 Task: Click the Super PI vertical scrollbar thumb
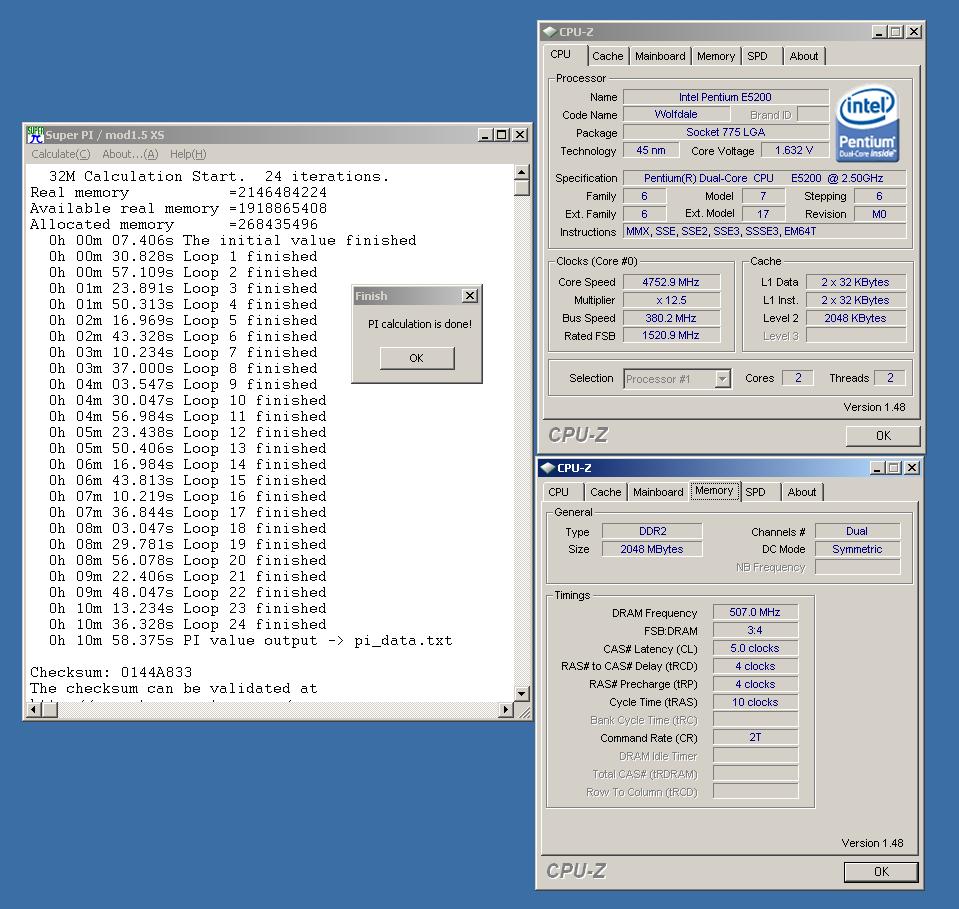pos(522,187)
